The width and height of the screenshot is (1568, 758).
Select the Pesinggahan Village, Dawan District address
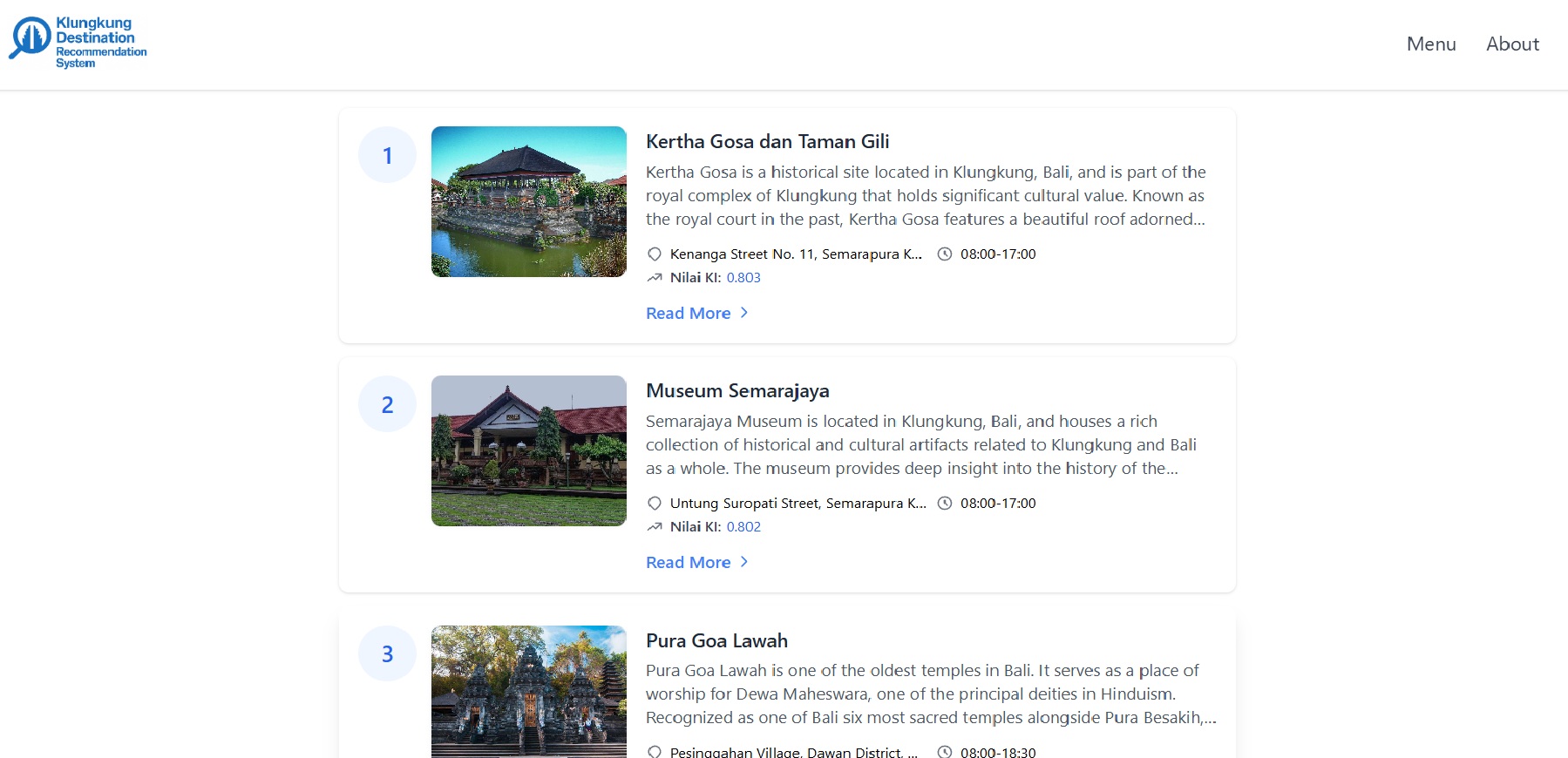794,752
